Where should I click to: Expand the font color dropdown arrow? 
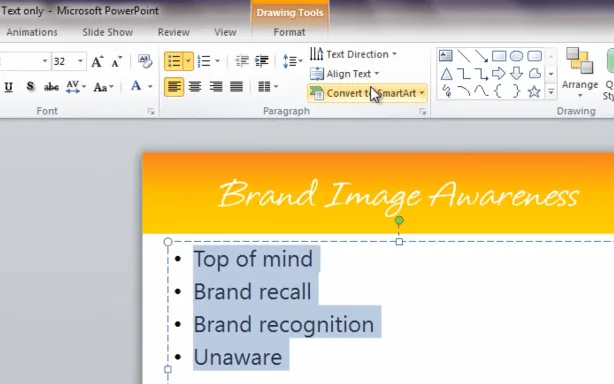[x=150, y=87]
